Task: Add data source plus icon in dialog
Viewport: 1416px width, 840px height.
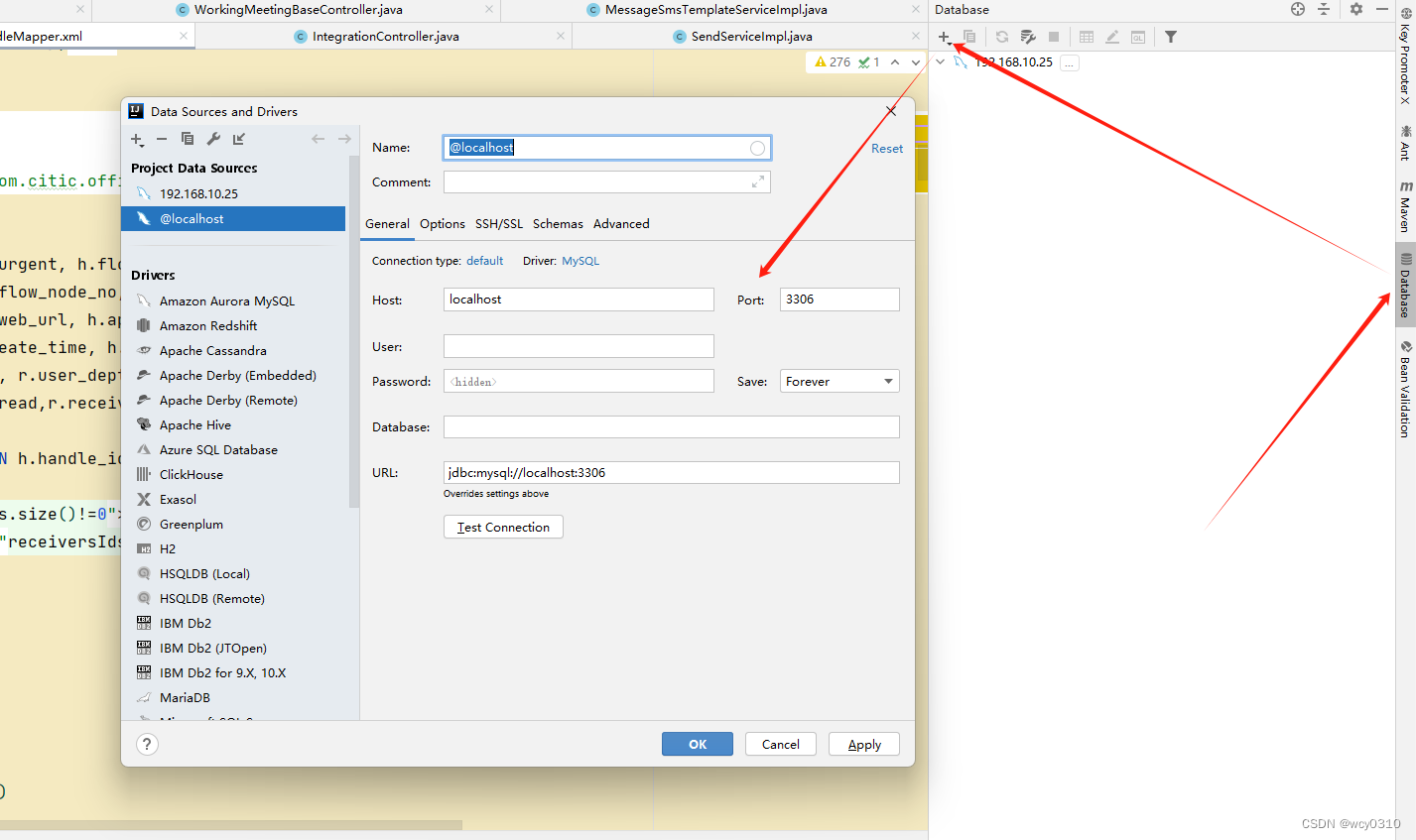Action: (x=137, y=139)
